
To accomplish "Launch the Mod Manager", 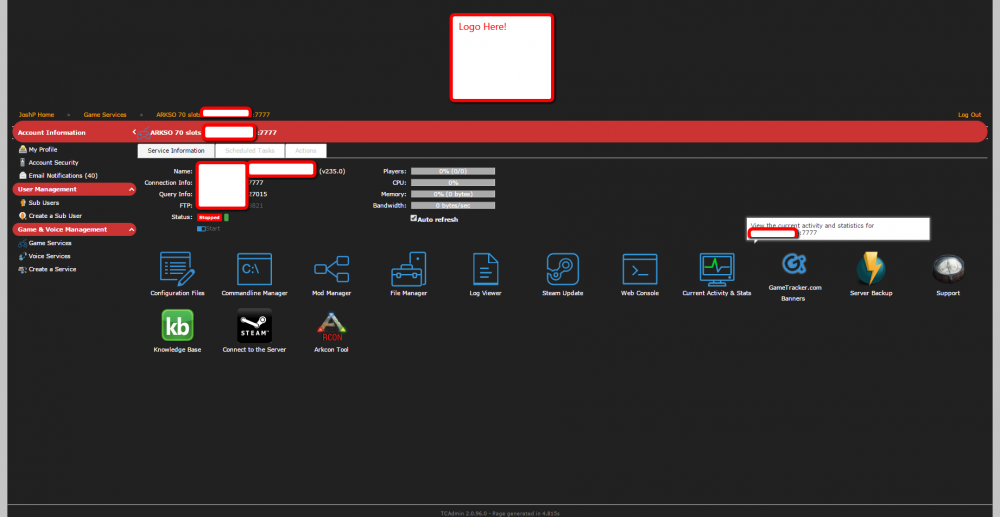I will point(331,269).
